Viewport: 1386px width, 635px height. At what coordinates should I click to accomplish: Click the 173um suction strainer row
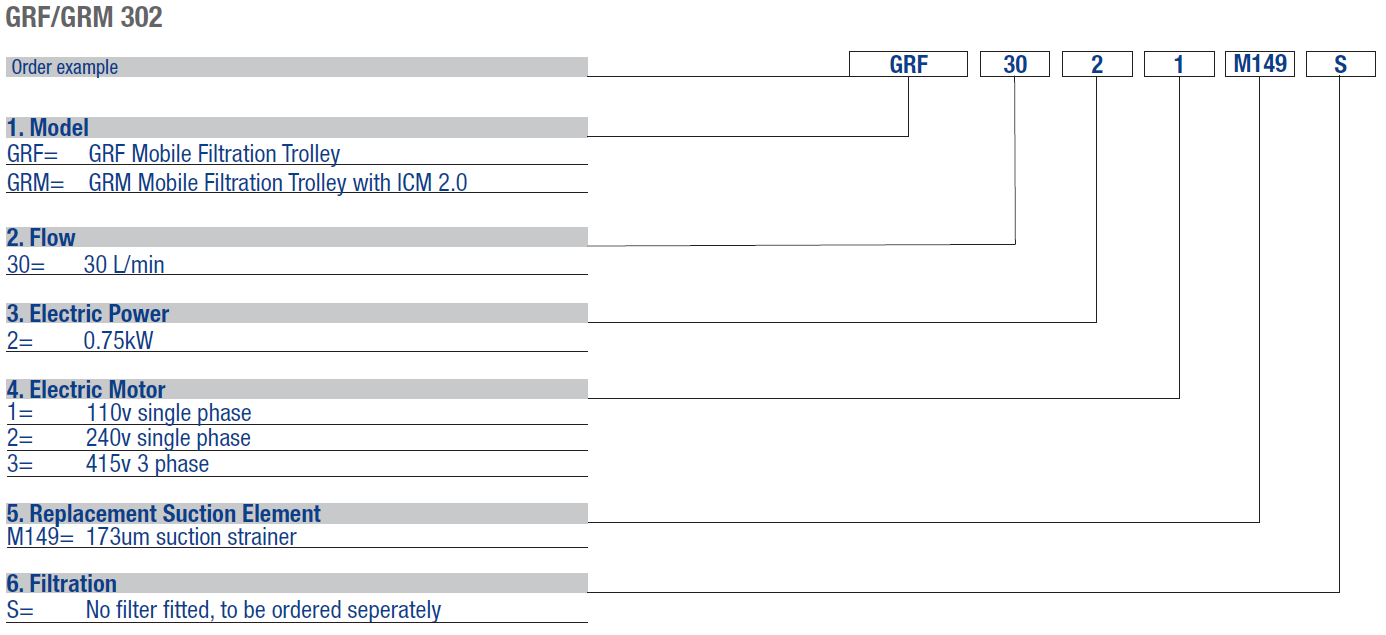[191, 537]
